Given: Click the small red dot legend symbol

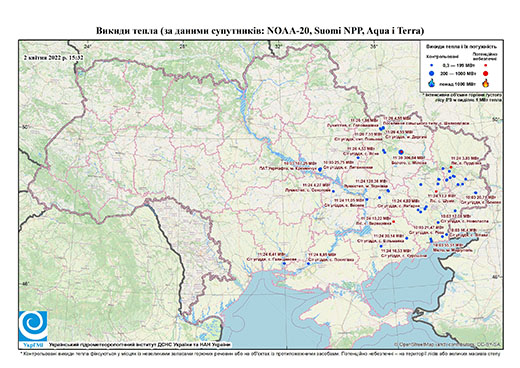Looking at the screenshot, I should [485, 65].
